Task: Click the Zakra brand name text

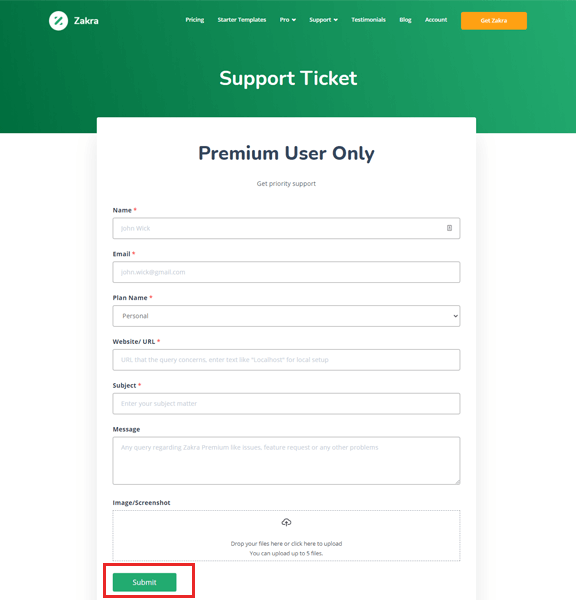Action: click(86, 21)
